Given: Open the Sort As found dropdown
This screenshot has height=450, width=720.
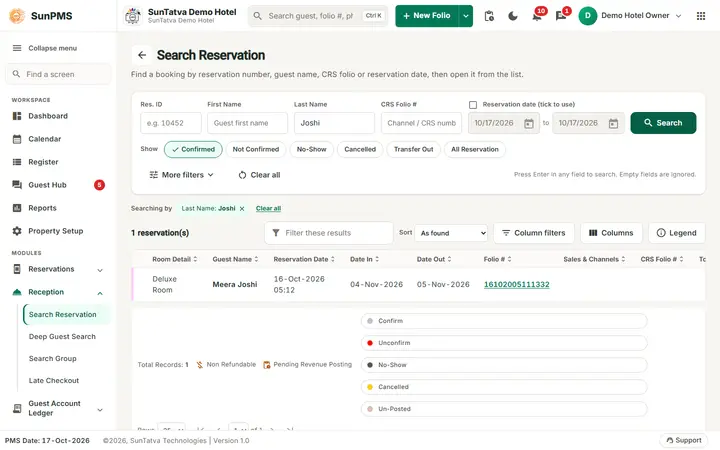Looking at the screenshot, I should coord(451,233).
